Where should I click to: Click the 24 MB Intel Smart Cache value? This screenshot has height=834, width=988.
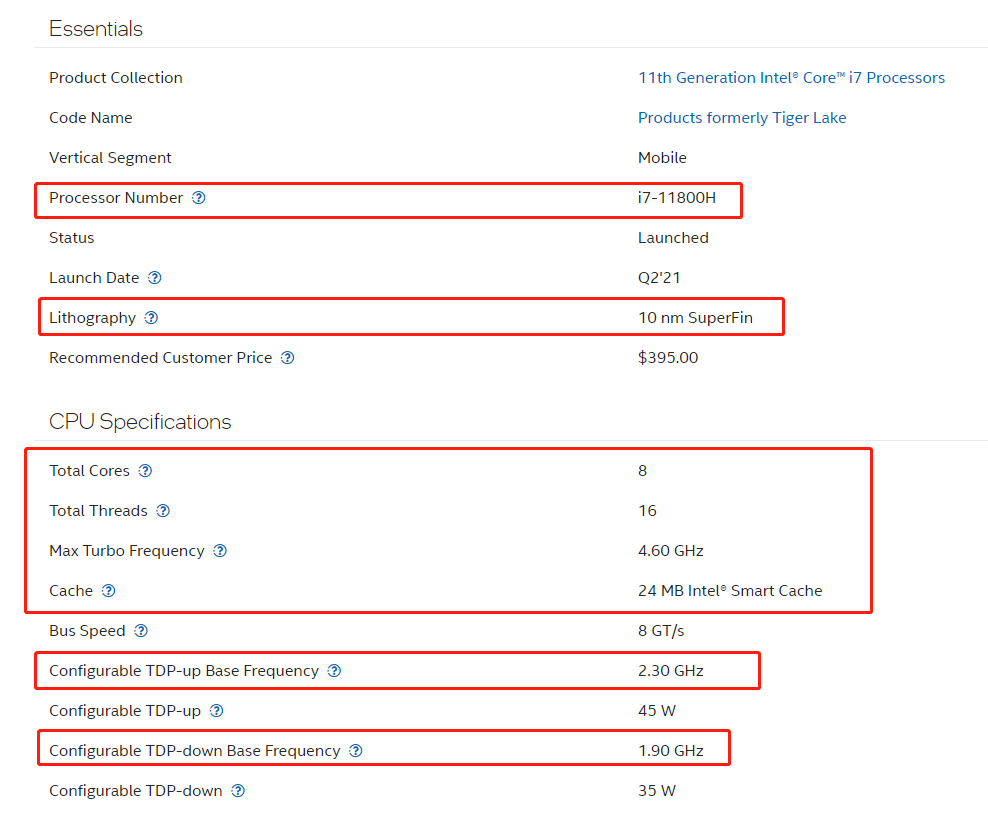click(730, 591)
